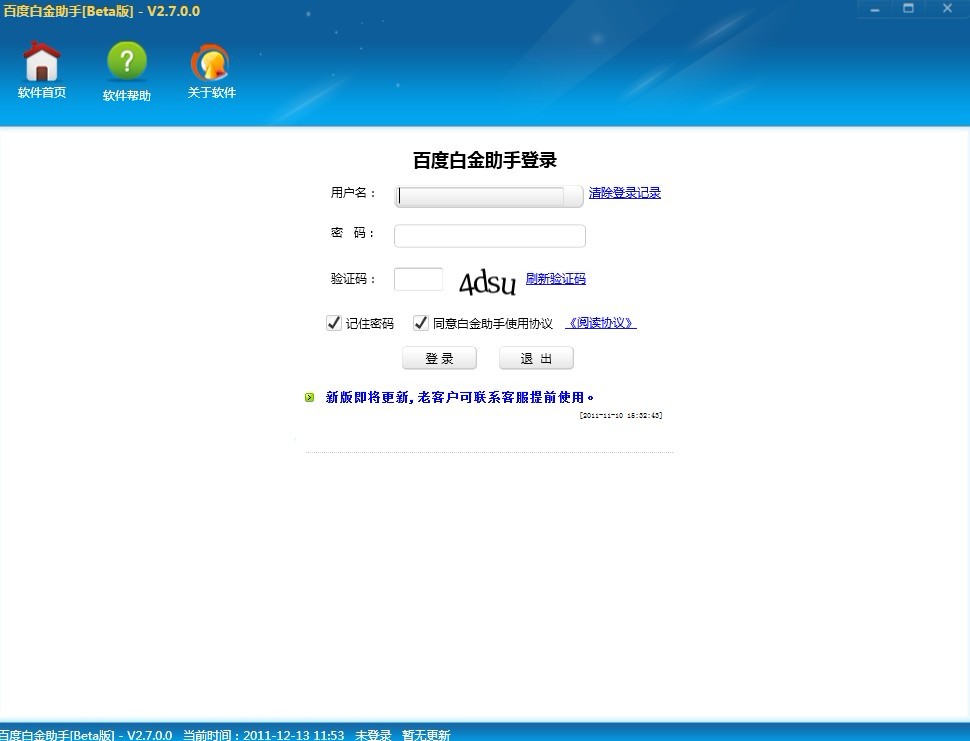This screenshot has height=741, width=970.
Task: Click 暂无更新 in the status bar
Action: point(426,735)
